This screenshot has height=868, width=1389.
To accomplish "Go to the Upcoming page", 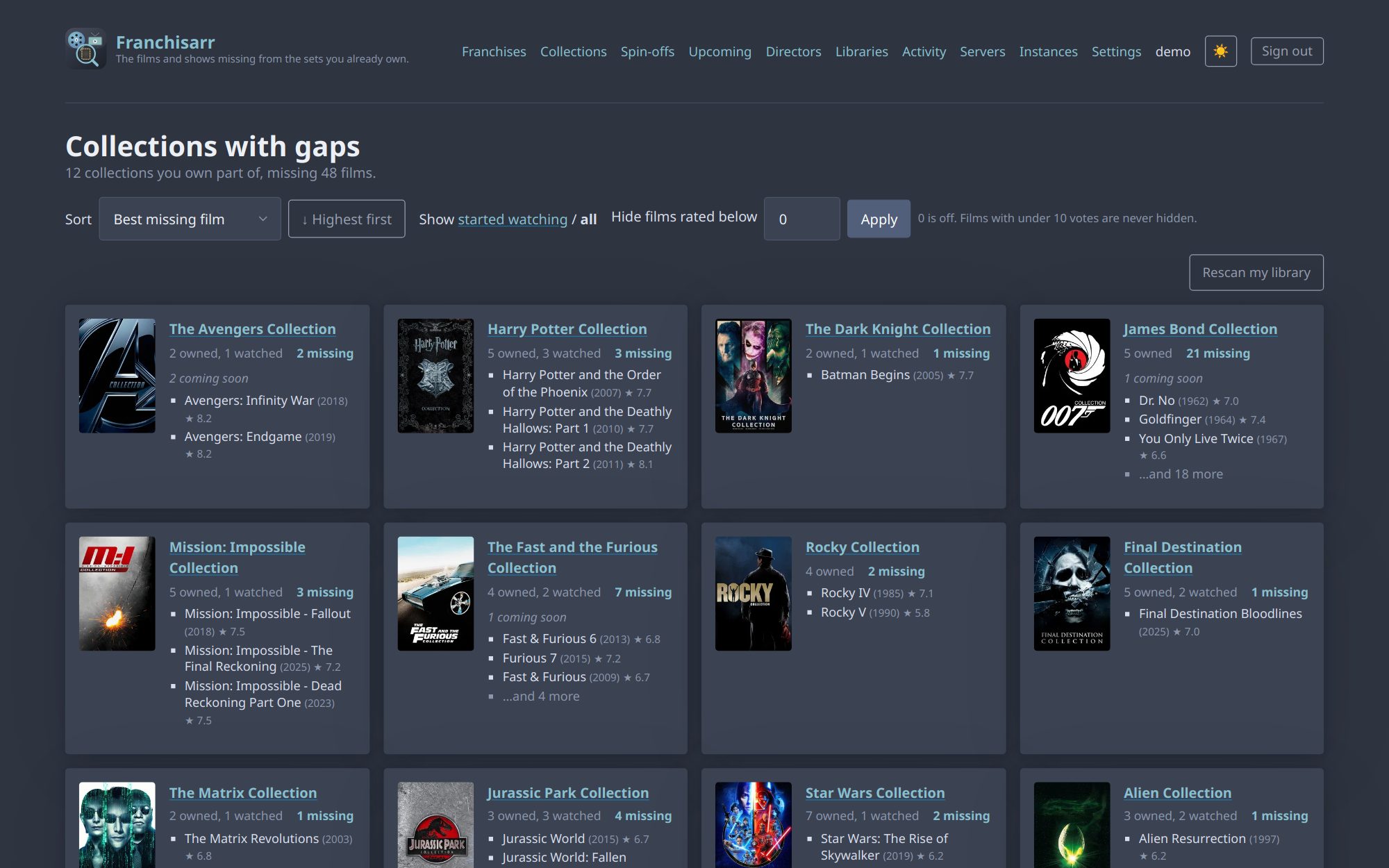I will [x=720, y=51].
